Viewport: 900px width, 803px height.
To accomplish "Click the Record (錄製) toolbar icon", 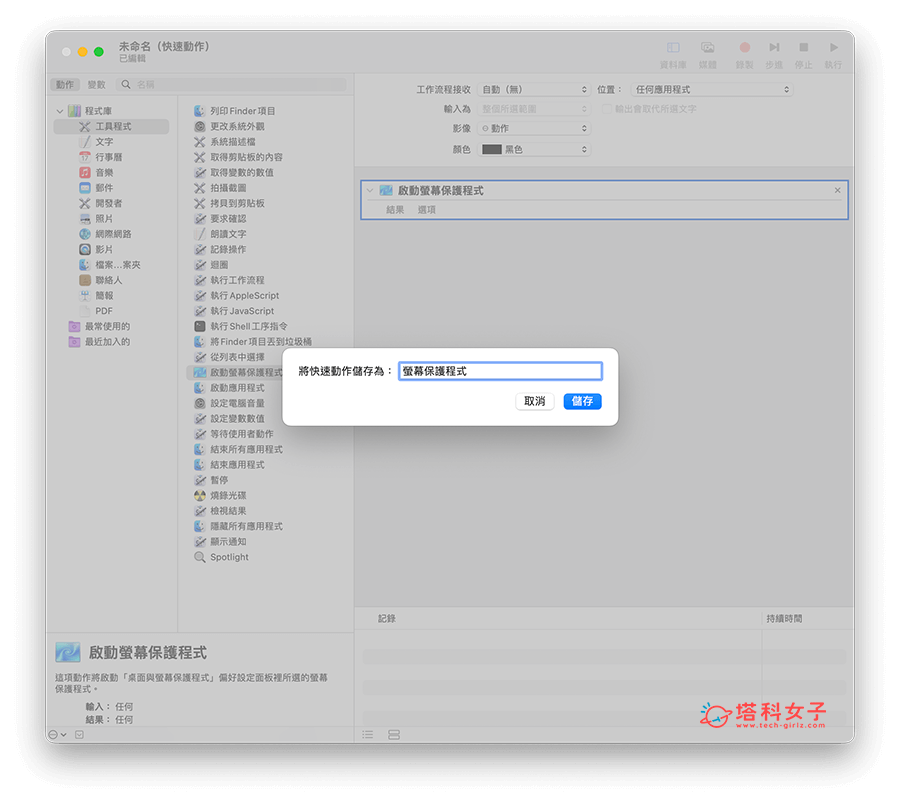I will [x=744, y=48].
